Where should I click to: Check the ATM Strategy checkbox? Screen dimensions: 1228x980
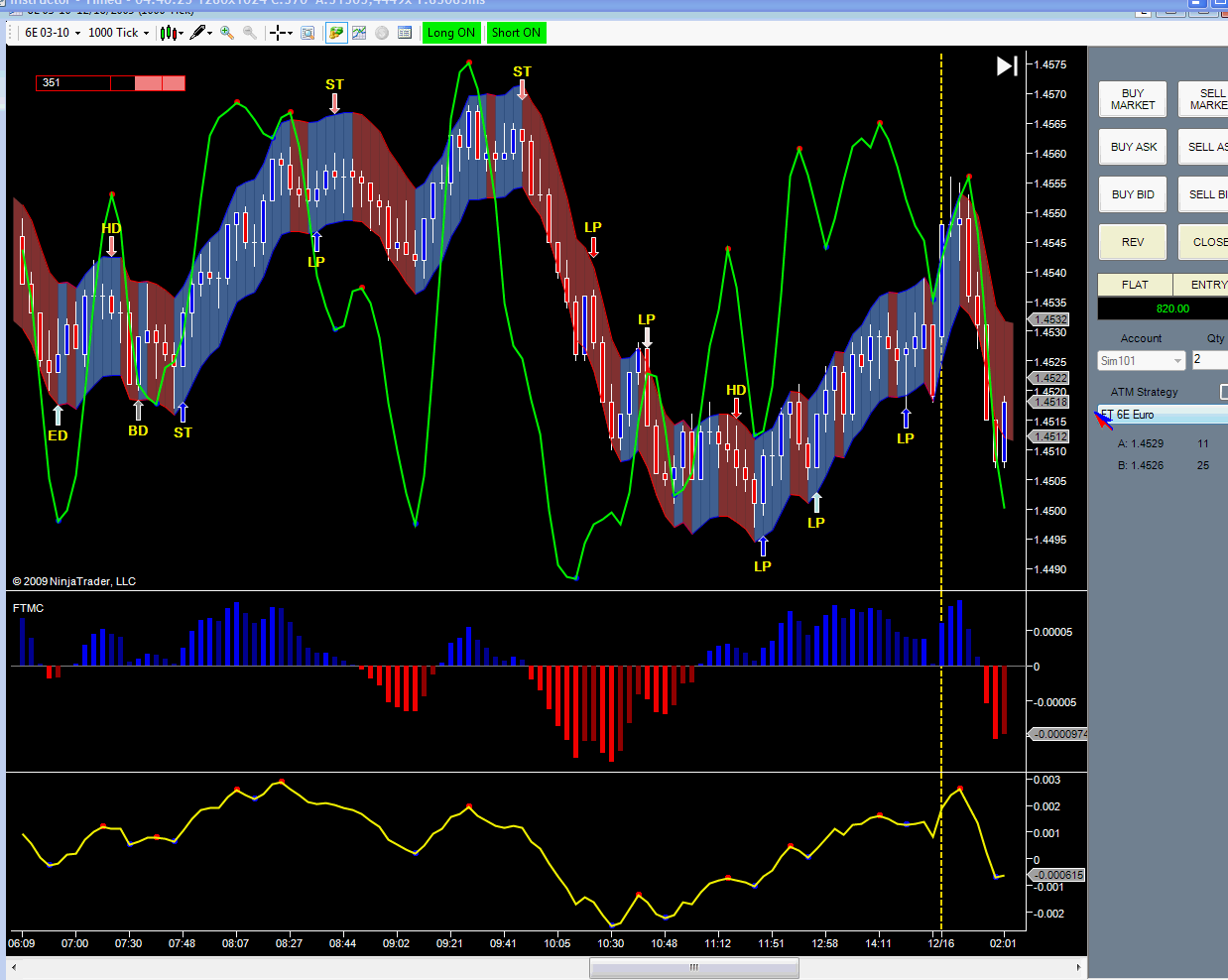(1225, 392)
